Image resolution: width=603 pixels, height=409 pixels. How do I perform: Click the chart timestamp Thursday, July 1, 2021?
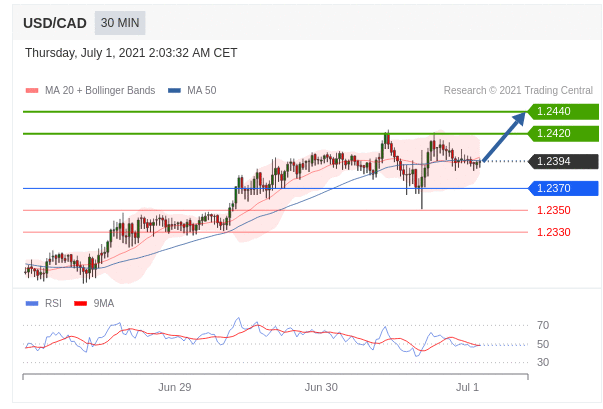tap(131, 53)
